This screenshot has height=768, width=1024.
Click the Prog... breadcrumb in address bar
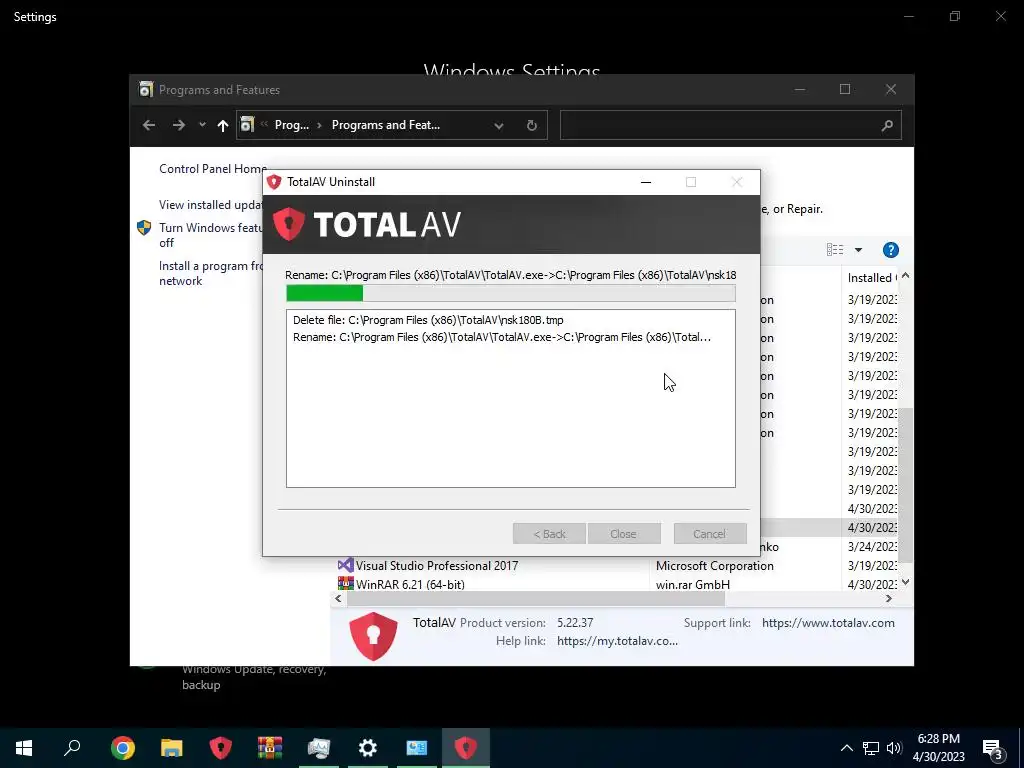point(291,125)
